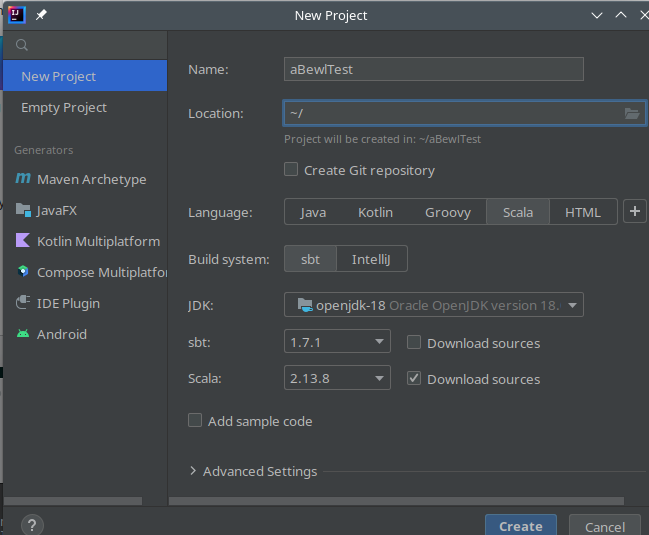The width and height of the screenshot is (649, 535).
Task: Click the project Name input field
Action: [x=434, y=69]
